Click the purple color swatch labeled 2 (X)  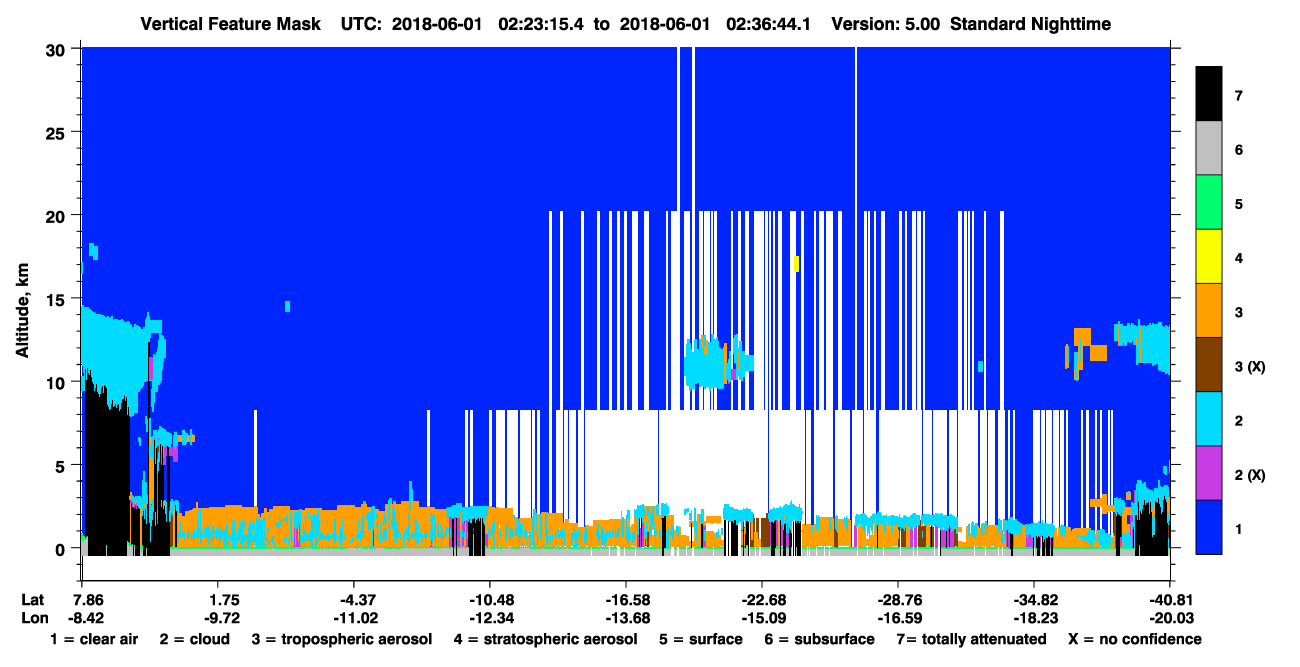[x=1209, y=473]
